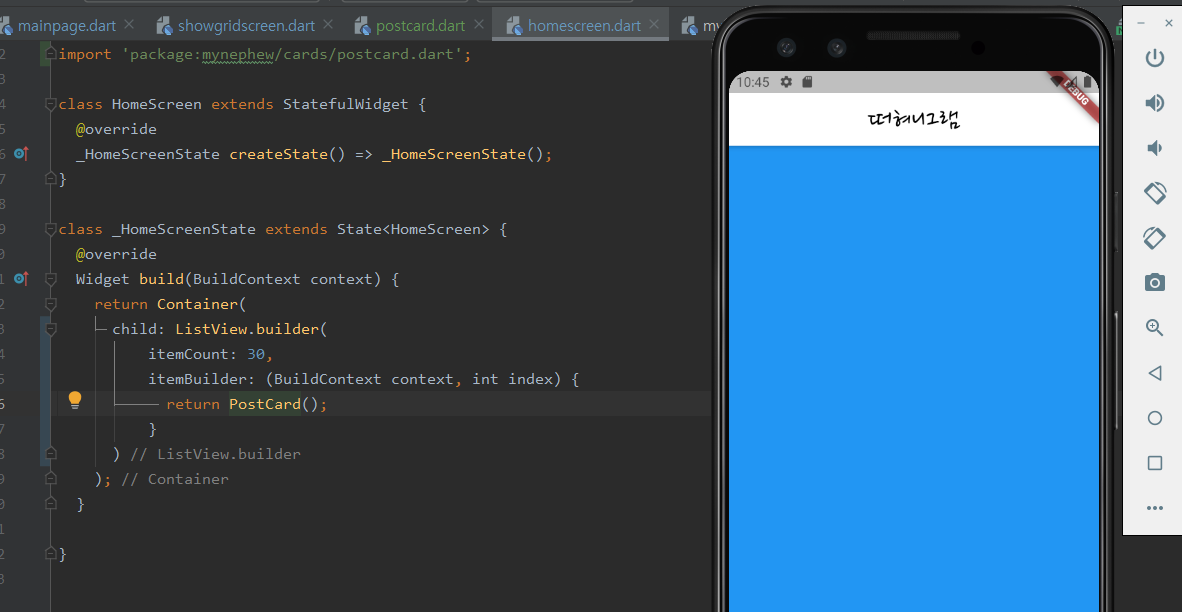This screenshot has height=612, width=1182.
Task: Open the emulator extended controls (three dots)
Action: [1154, 508]
